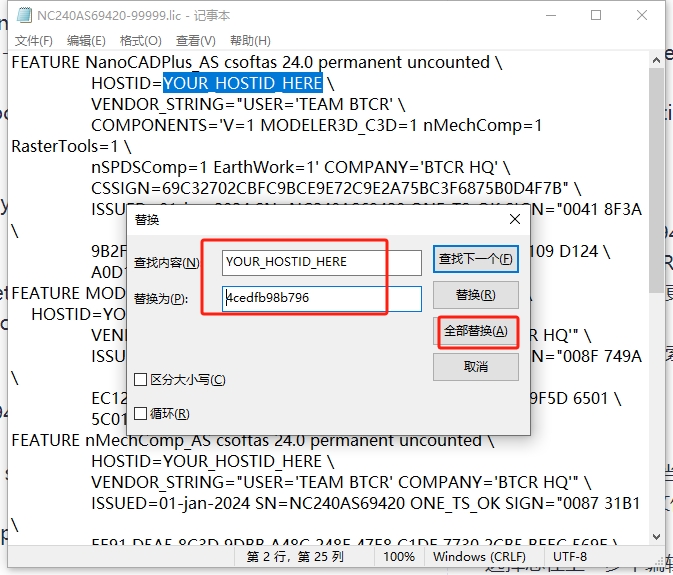Image resolution: width=673 pixels, height=575 pixels.
Task: Click the 替换为 input field
Action: (321, 299)
